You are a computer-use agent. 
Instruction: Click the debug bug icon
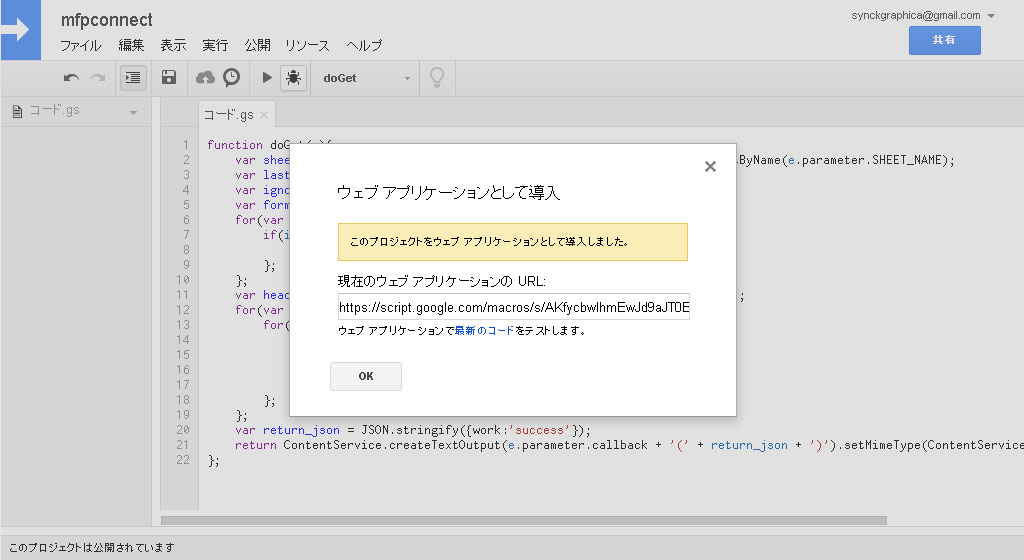(x=293, y=78)
